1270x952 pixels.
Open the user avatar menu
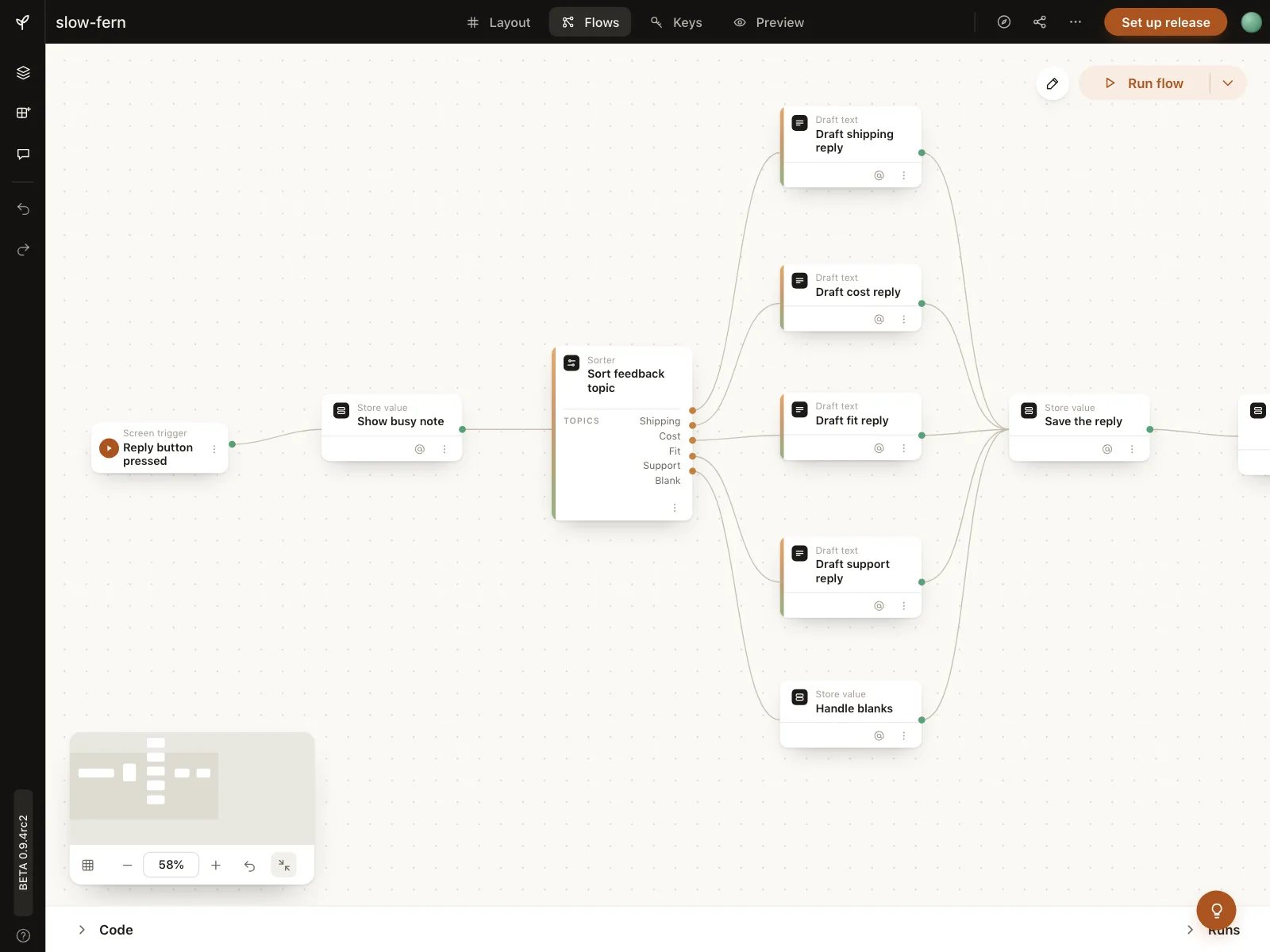click(1252, 22)
